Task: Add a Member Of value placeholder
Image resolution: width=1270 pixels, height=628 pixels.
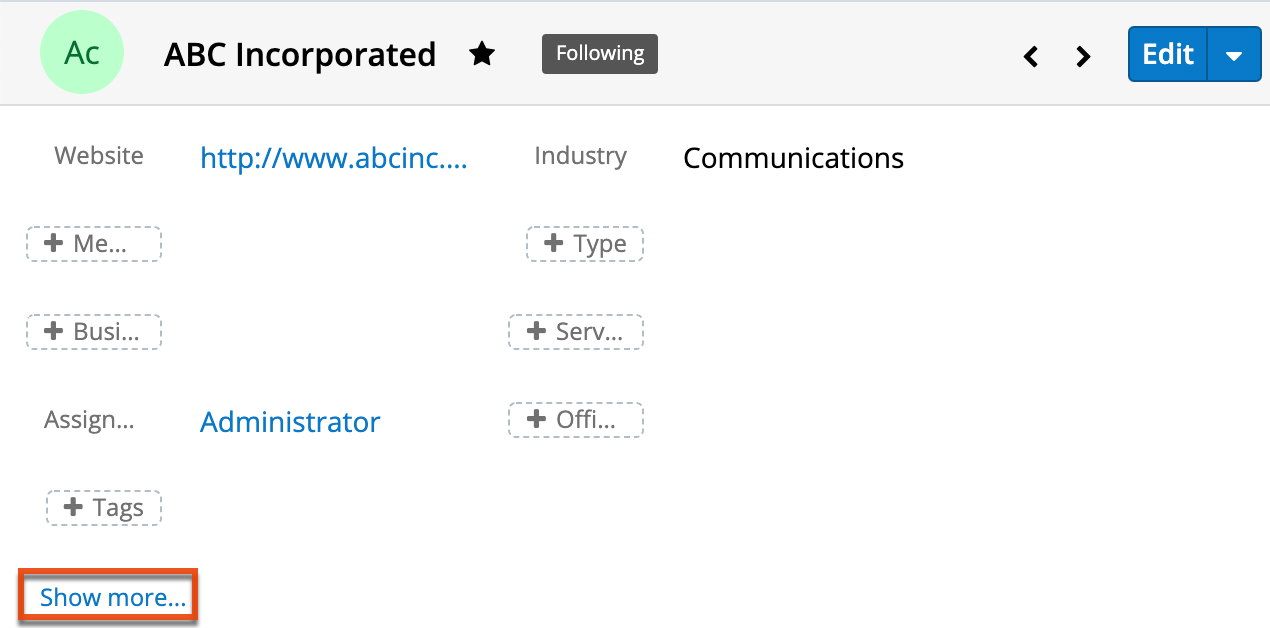Action: [x=94, y=244]
